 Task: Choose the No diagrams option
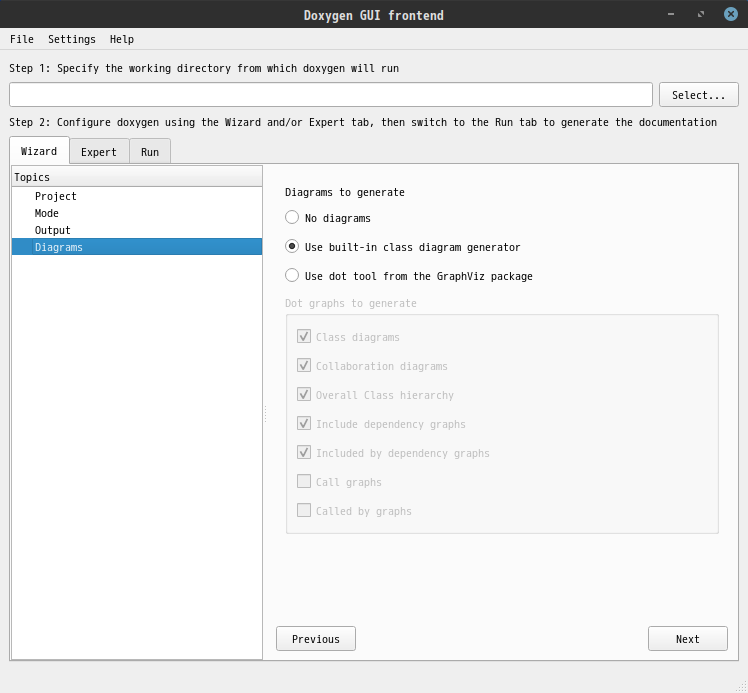tap(292, 217)
